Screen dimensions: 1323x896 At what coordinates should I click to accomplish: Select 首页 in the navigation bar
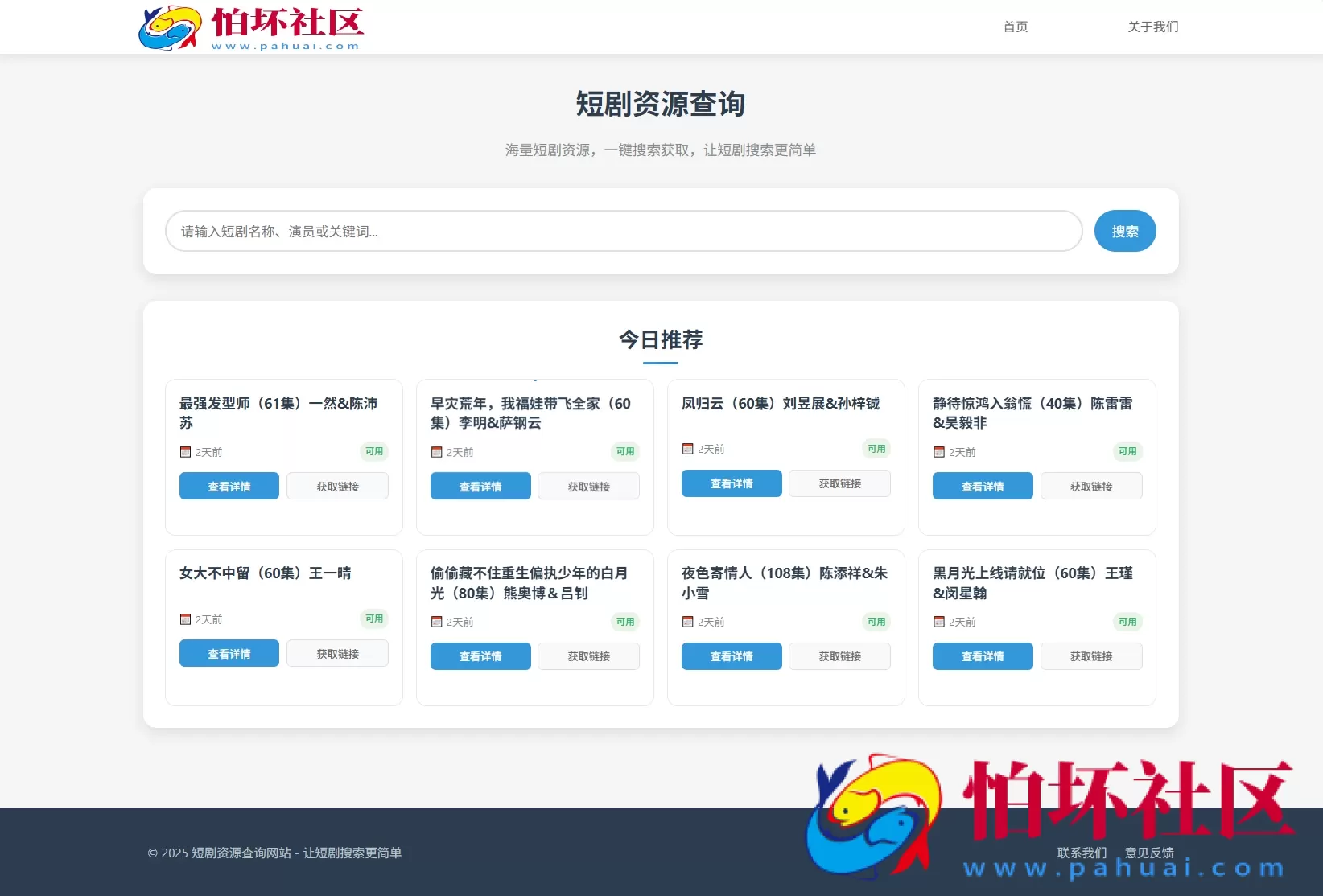[x=1015, y=27]
